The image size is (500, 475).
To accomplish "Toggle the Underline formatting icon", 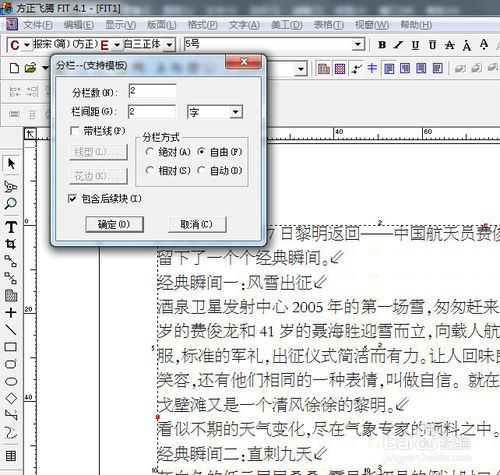I will [x=415, y=45].
